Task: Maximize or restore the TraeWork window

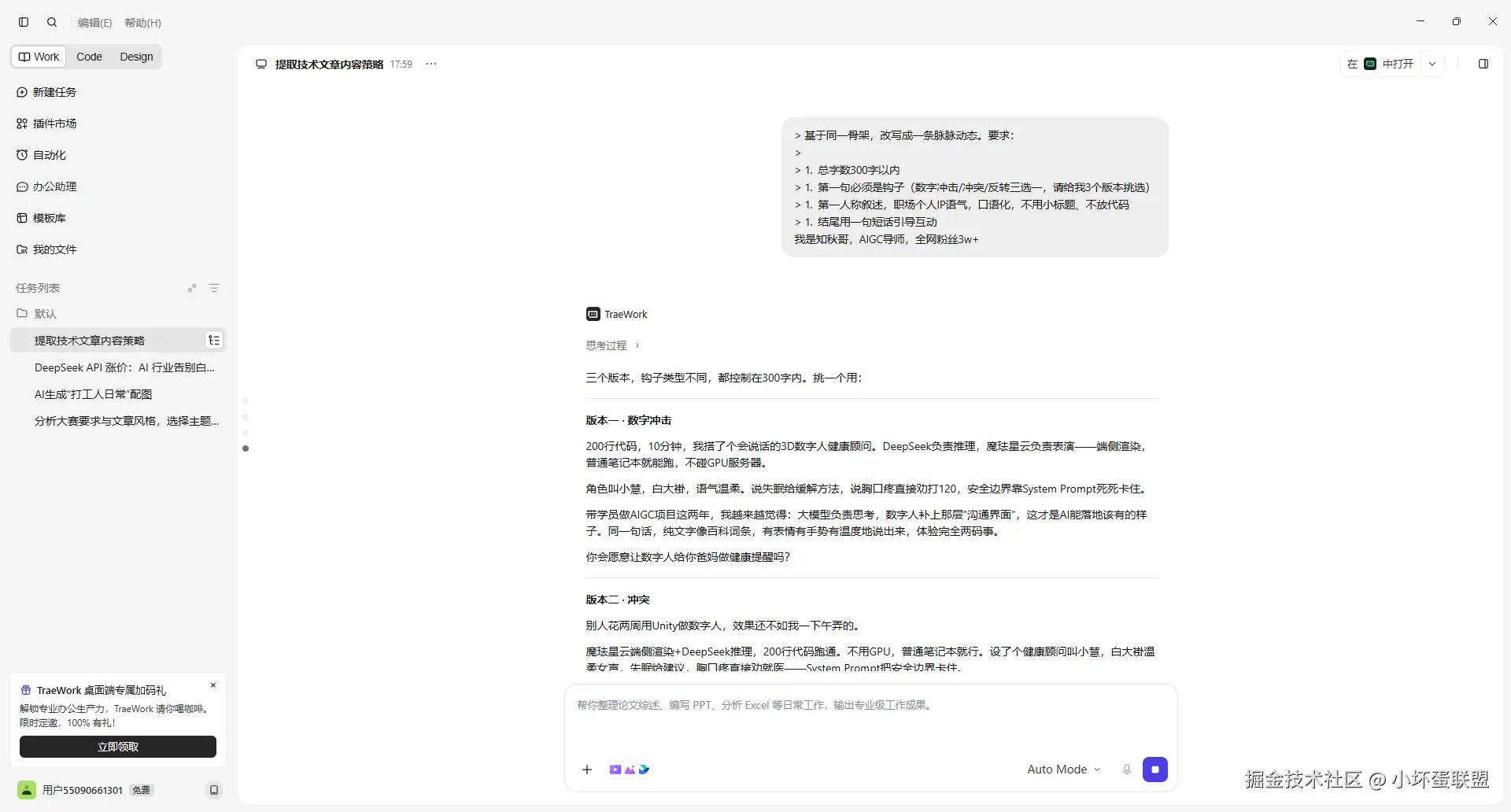Action: pos(1457,21)
